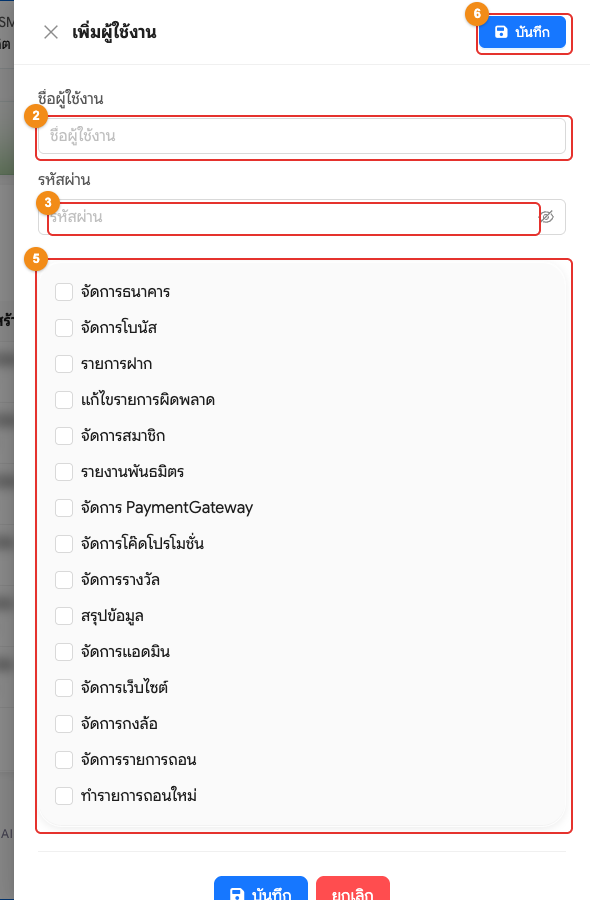Click the bottom blue บันทึก button

pos(261,889)
